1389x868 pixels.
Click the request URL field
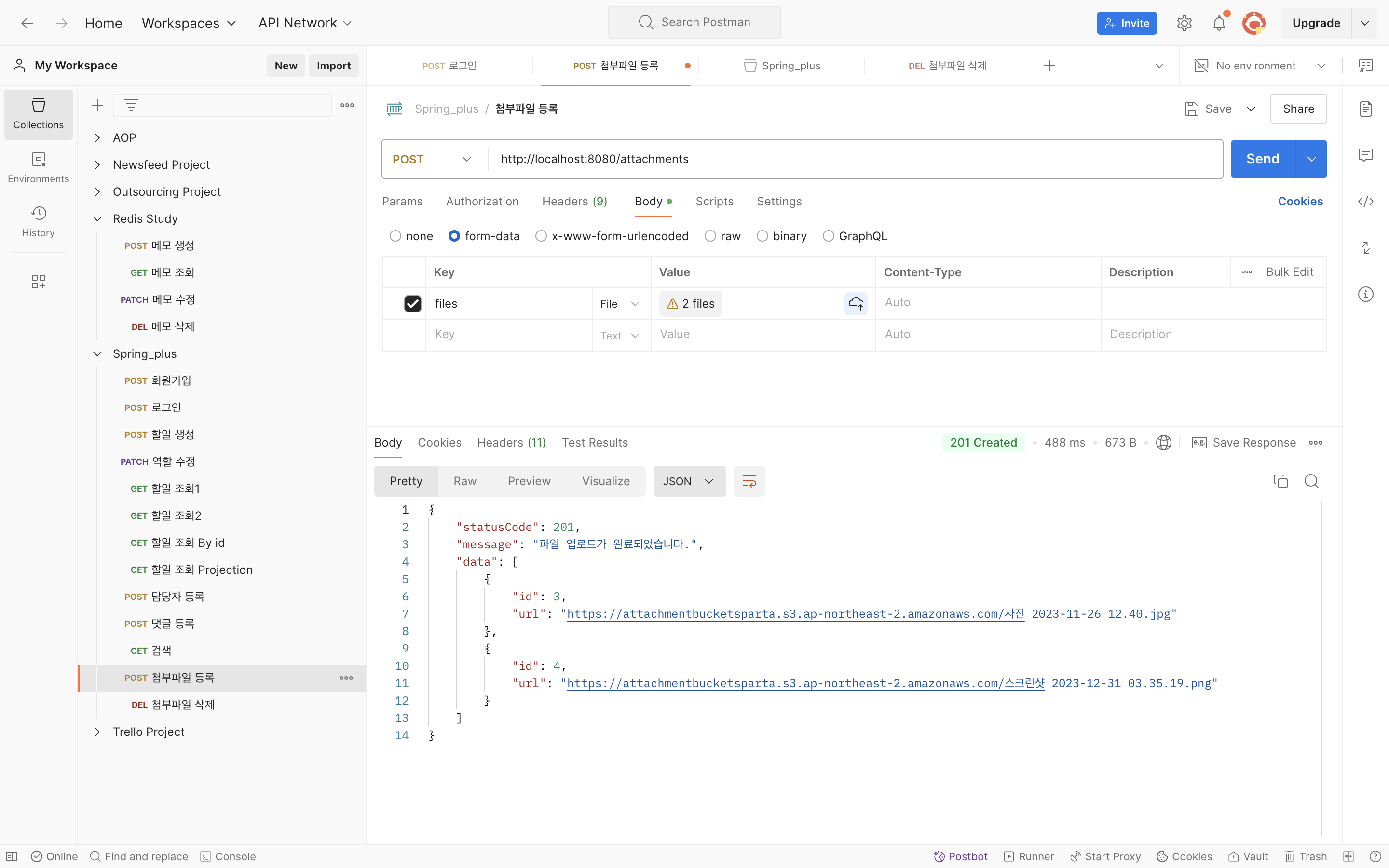855,159
